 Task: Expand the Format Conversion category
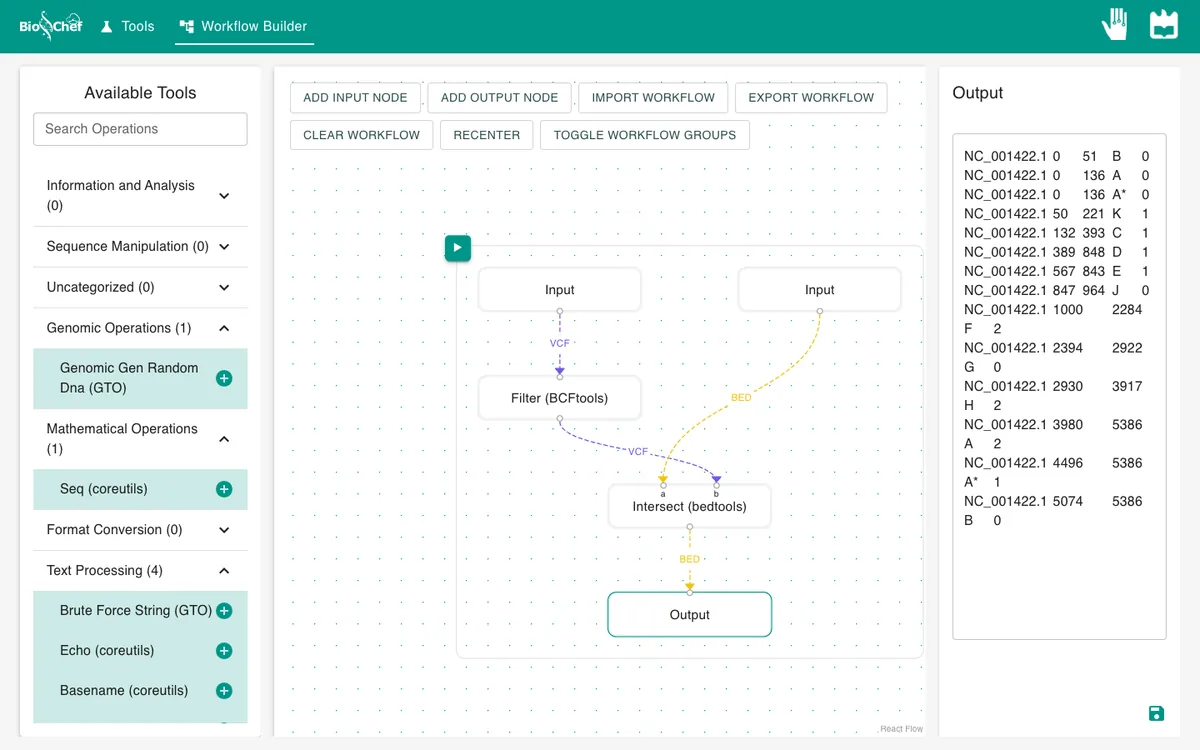[x=140, y=530]
